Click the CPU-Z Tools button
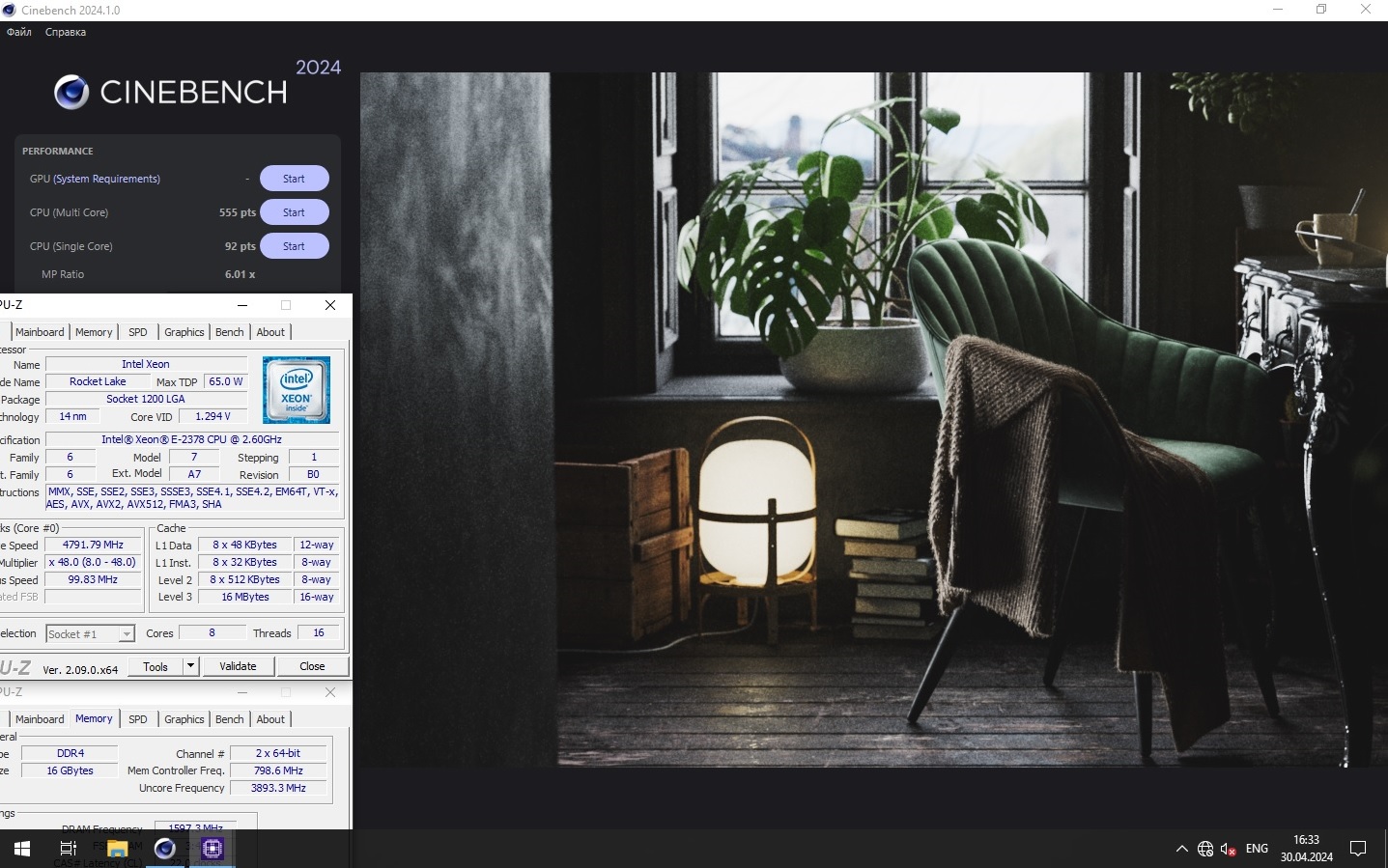The height and width of the screenshot is (868, 1388). click(x=156, y=667)
